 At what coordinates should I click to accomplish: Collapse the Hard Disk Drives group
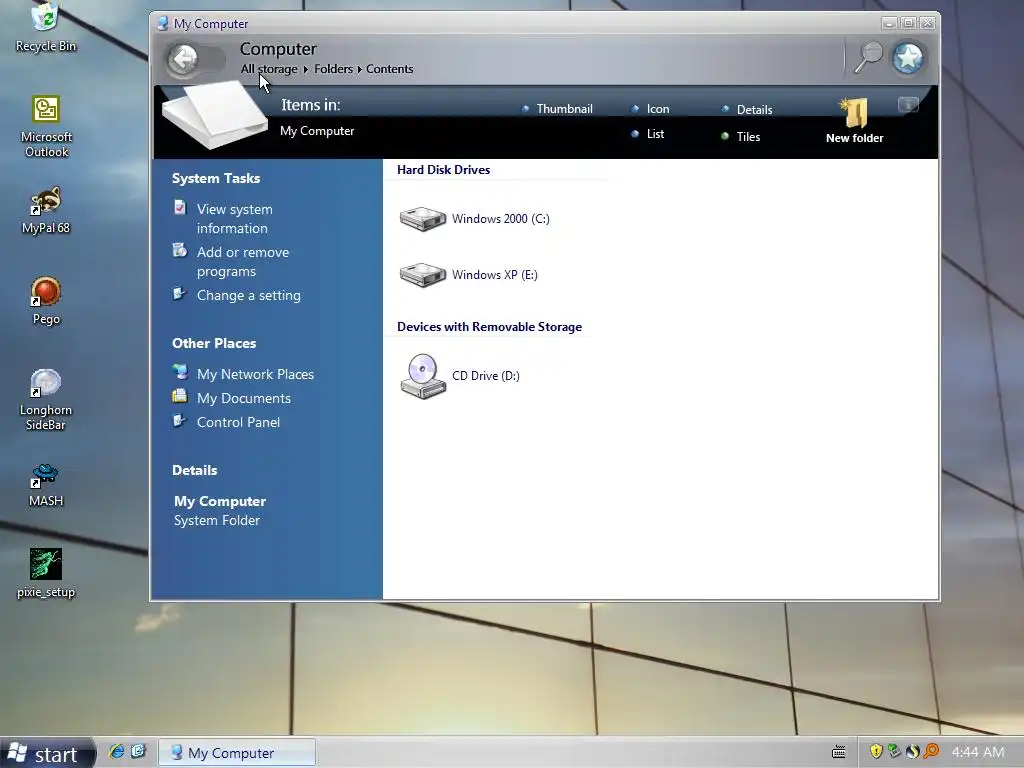coord(443,170)
